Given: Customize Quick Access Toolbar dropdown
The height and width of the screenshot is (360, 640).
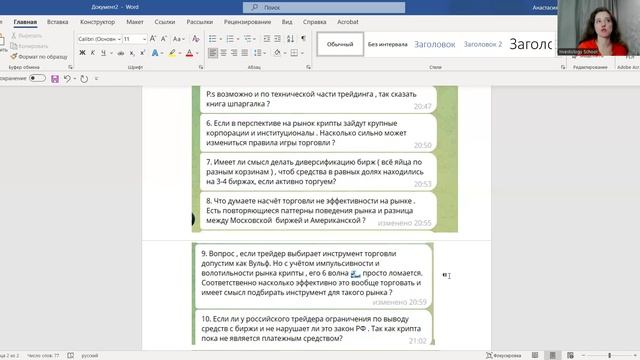Looking at the screenshot, I should click(x=96, y=79).
